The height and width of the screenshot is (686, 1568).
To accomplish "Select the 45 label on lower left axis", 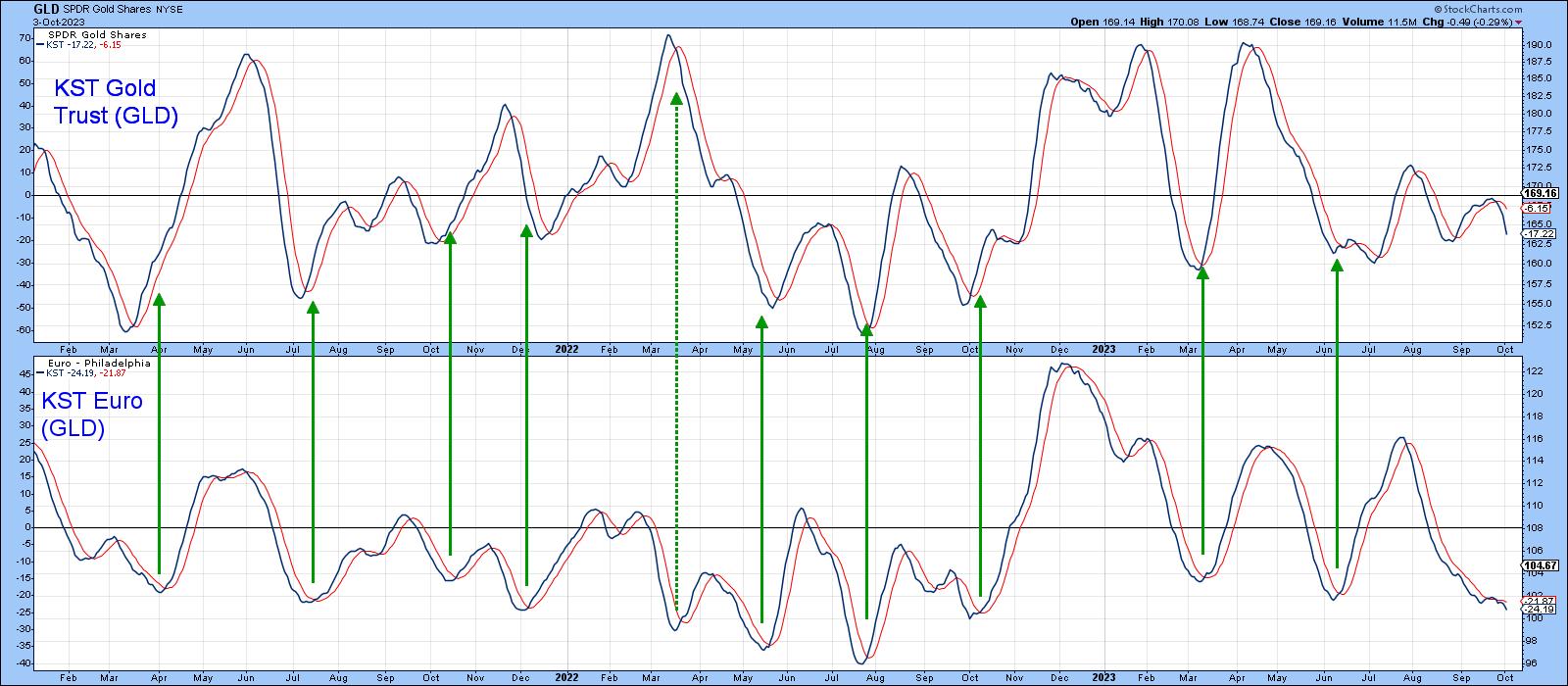I will (x=24, y=374).
